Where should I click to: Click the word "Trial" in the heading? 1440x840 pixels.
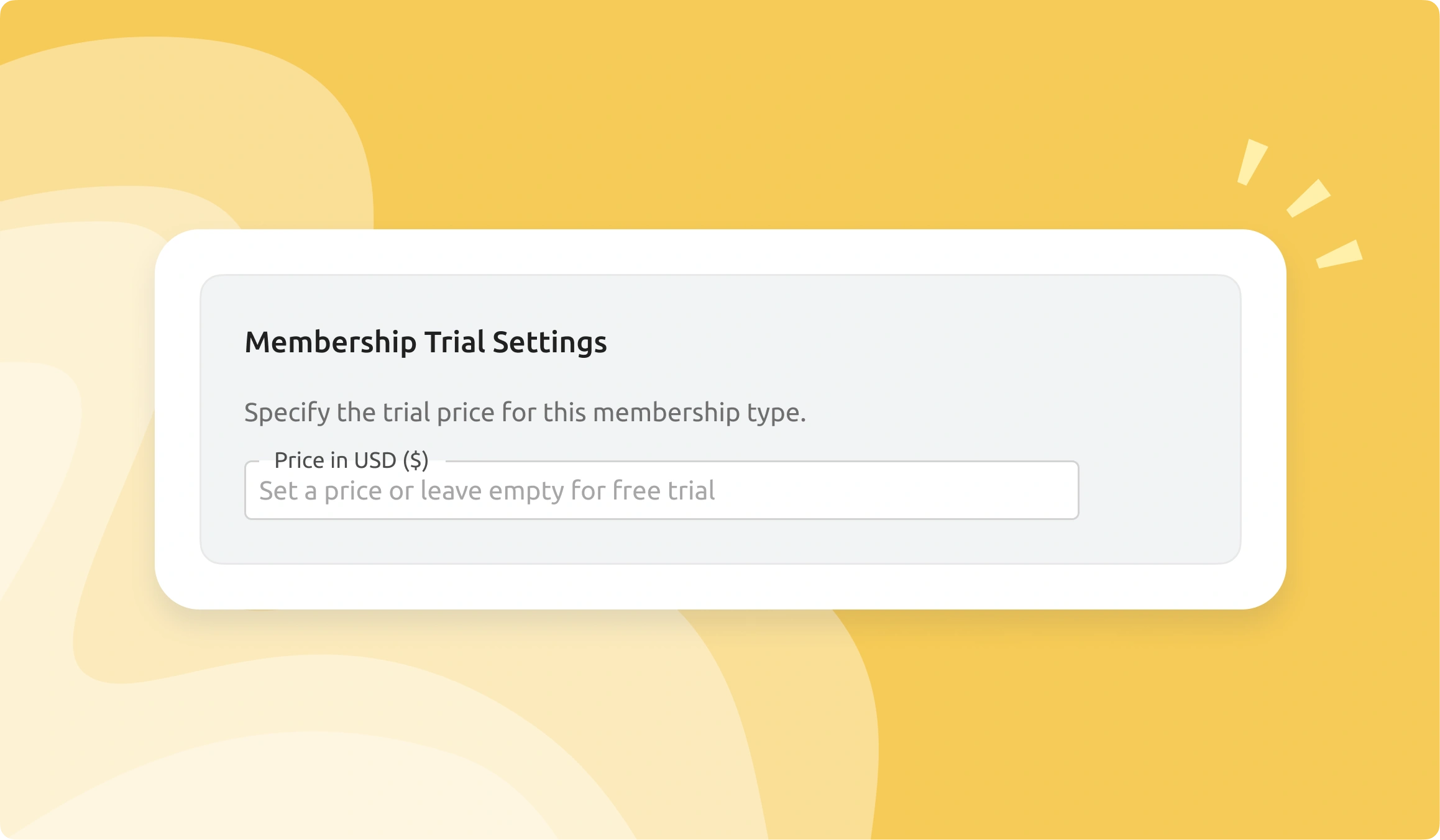454,342
